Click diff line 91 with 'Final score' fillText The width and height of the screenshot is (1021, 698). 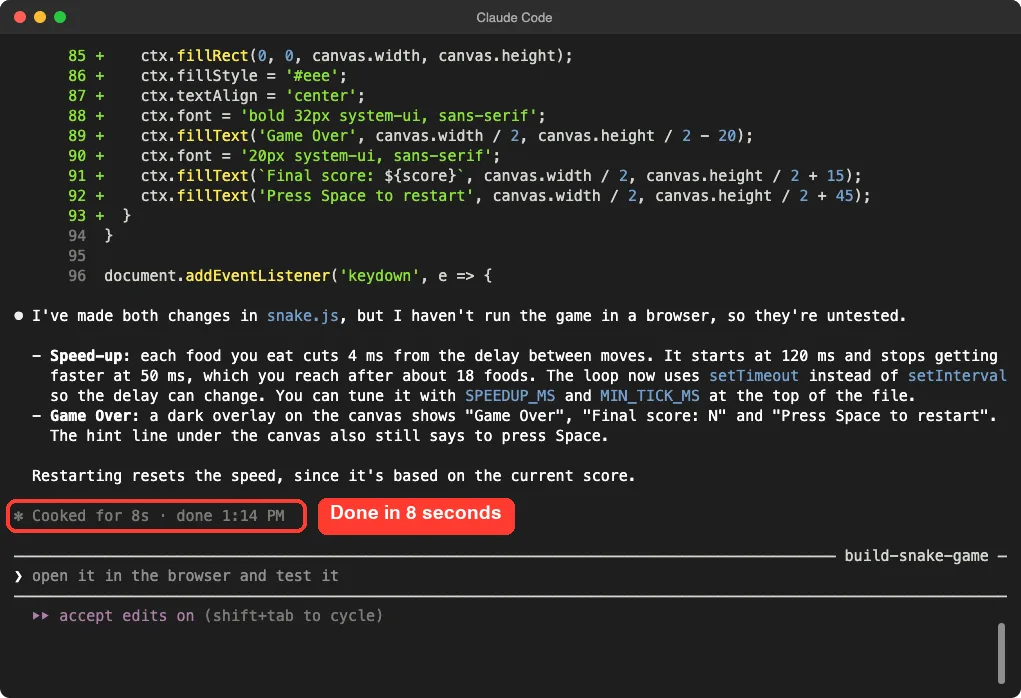[464, 176]
